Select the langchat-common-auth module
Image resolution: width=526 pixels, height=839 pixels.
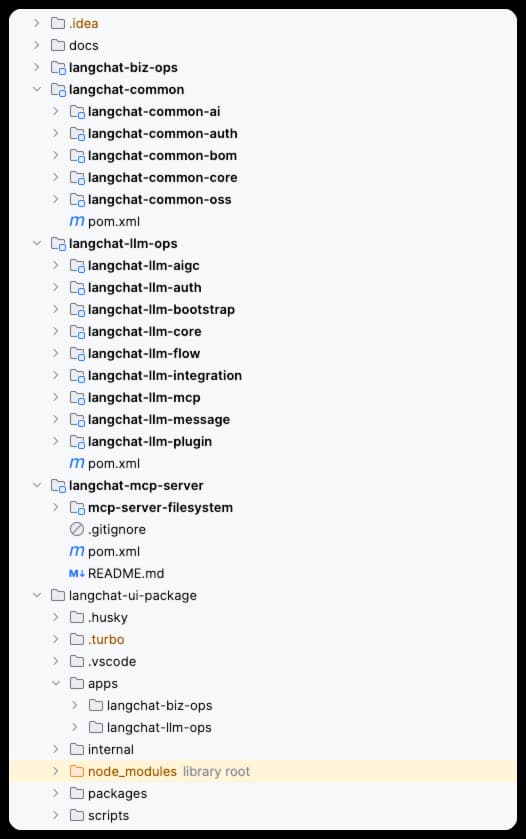pos(162,133)
